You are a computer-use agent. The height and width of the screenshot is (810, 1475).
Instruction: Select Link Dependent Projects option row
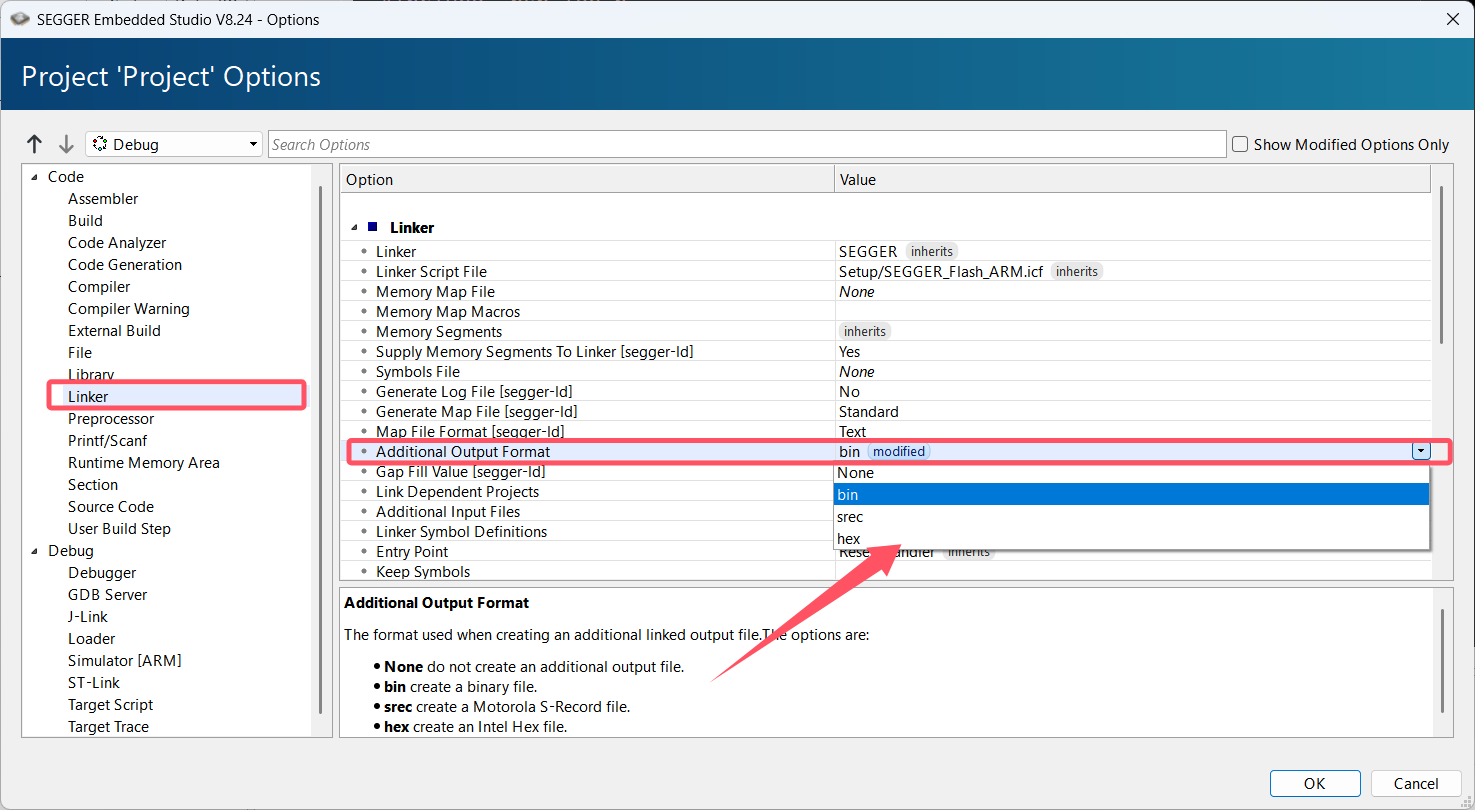pos(587,492)
